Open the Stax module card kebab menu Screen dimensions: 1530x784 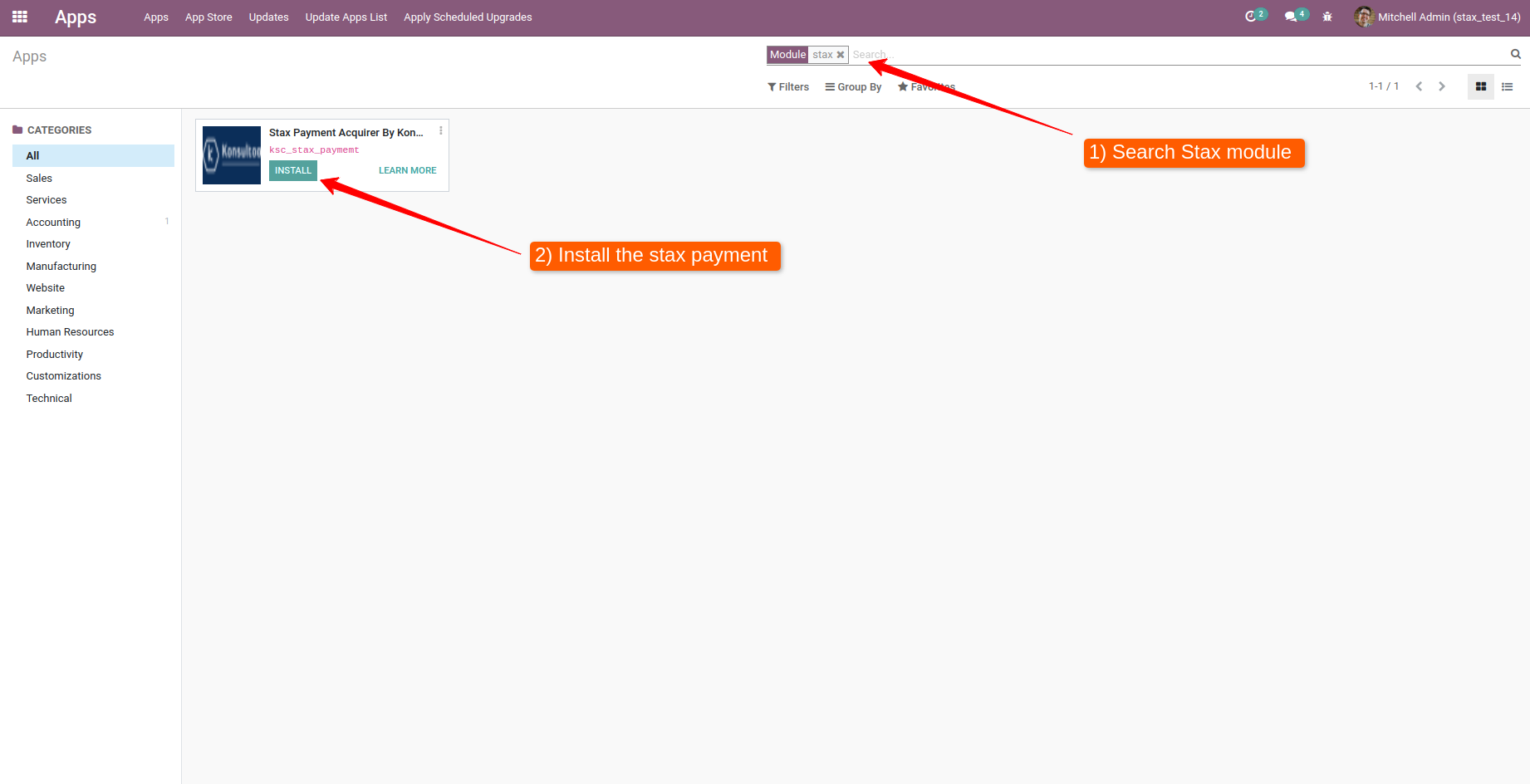[441, 130]
